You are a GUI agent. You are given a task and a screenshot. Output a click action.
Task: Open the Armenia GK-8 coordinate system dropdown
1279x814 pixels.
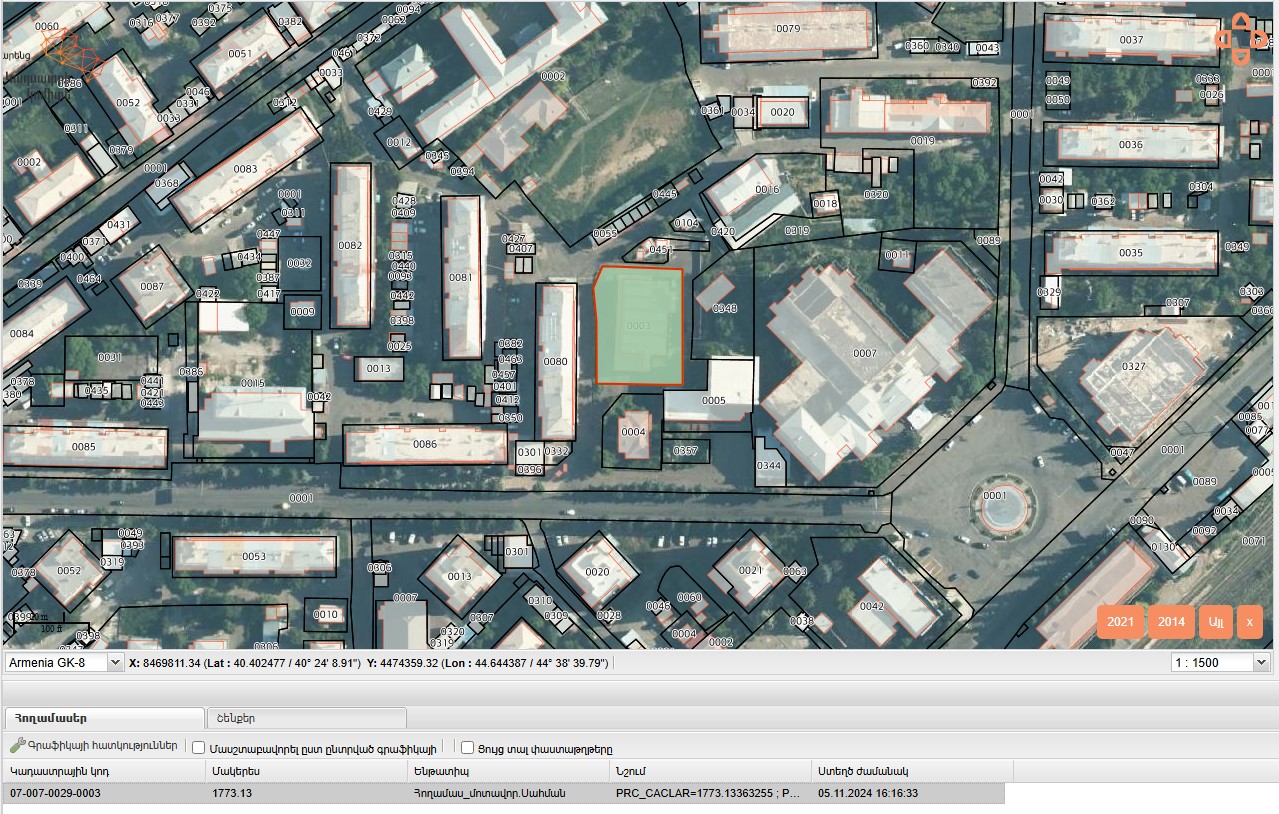point(64,662)
